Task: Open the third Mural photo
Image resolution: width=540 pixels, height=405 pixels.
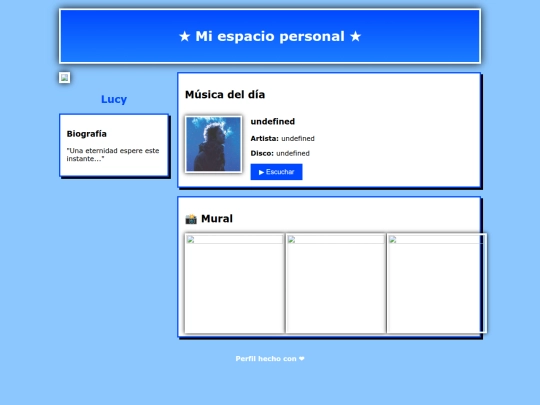Action: tap(437, 283)
